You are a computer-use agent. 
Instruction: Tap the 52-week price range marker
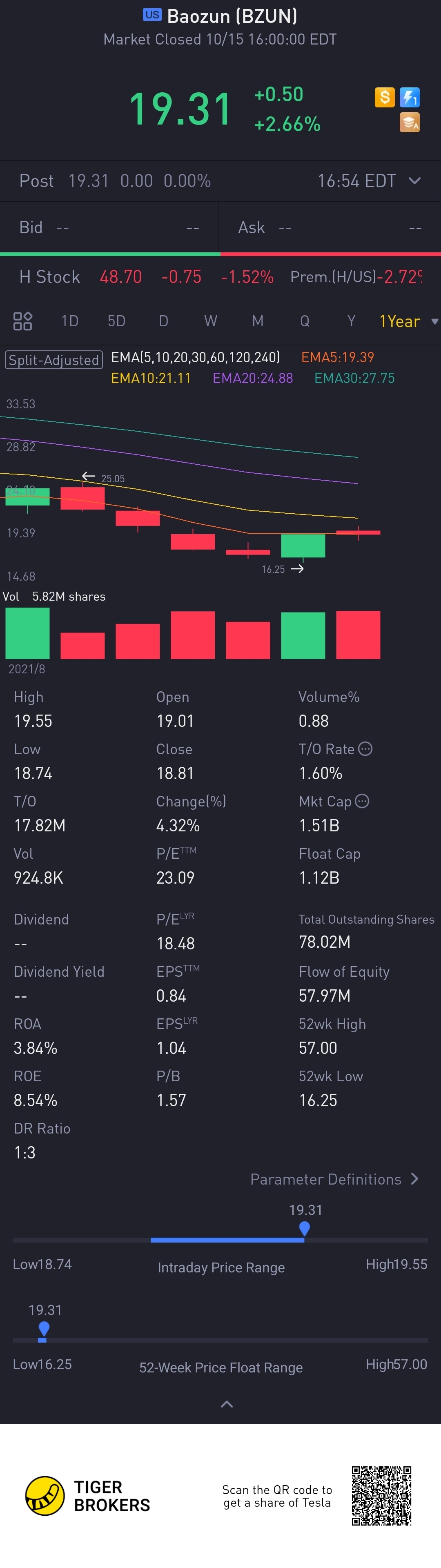[43, 1328]
